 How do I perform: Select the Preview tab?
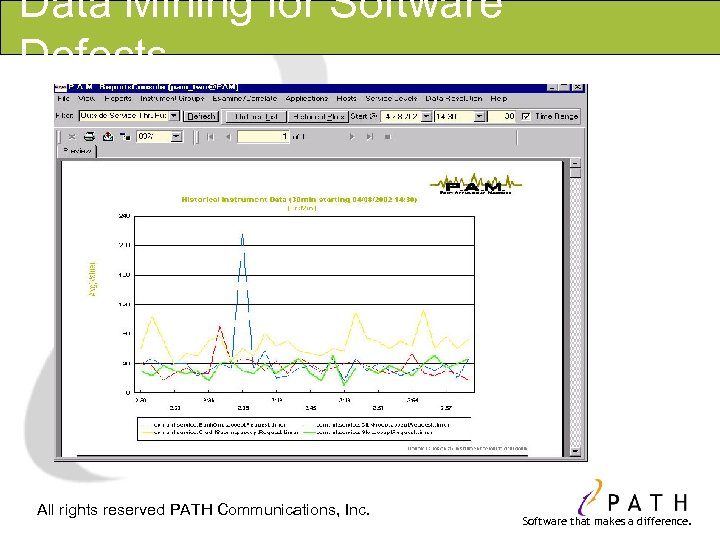77,151
